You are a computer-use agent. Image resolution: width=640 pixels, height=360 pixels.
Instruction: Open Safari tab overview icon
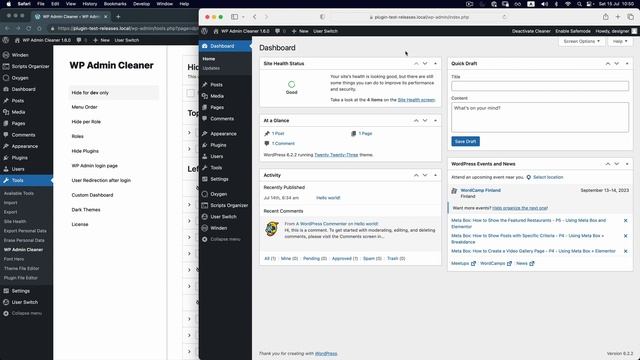pyautogui.click(x=631, y=17)
